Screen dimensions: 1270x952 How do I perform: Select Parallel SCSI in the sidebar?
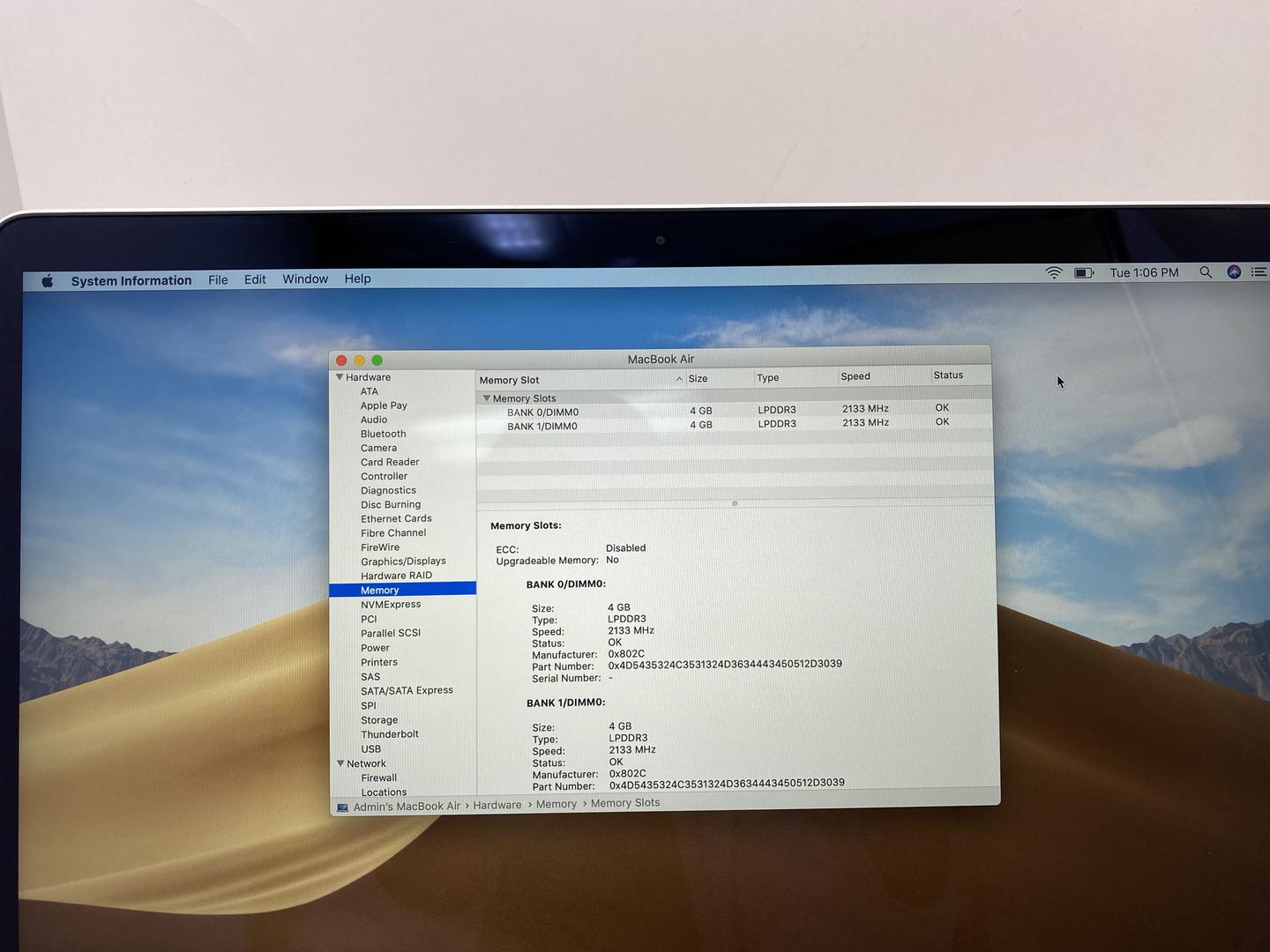[x=391, y=633]
